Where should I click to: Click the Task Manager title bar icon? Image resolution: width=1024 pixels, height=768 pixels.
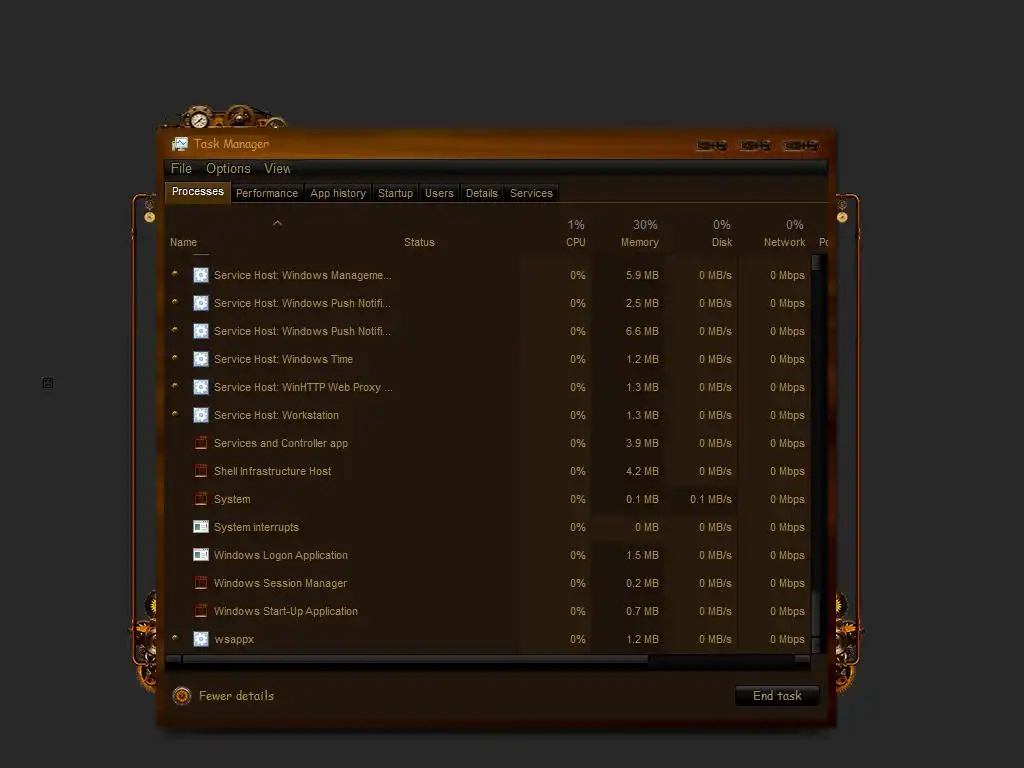tap(180, 144)
